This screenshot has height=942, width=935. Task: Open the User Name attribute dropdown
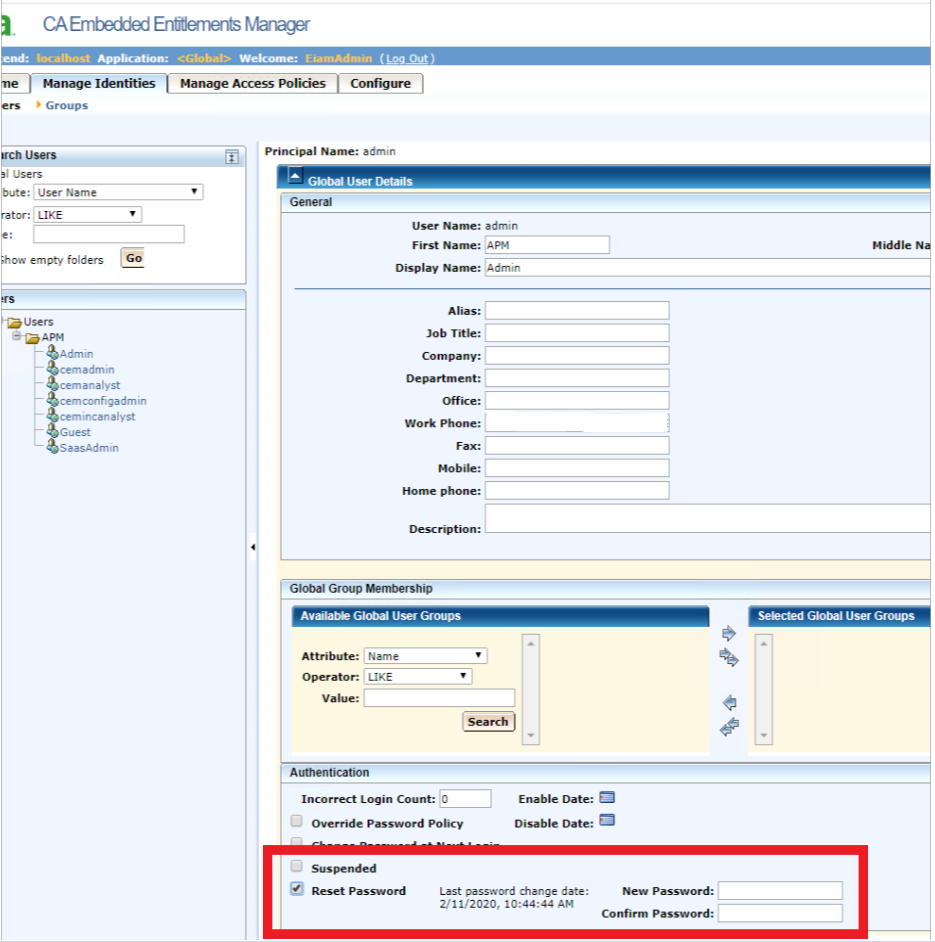click(118, 192)
